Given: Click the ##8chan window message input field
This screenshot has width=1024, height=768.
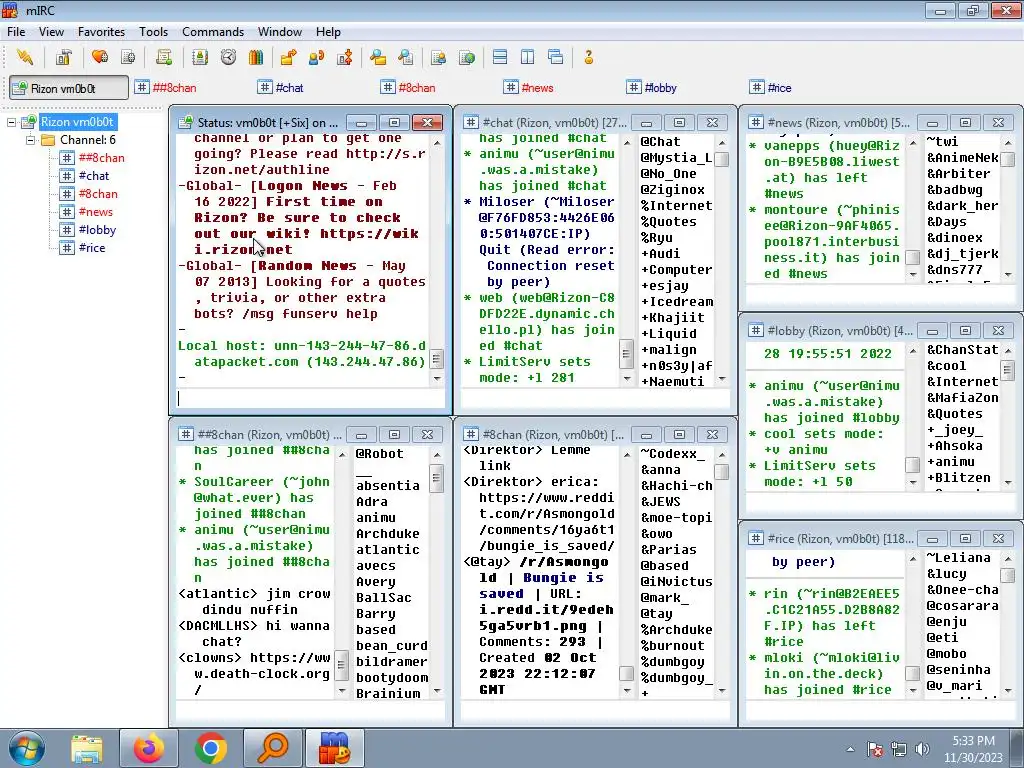Looking at the screenshot, I should click(x=310, y=711).
